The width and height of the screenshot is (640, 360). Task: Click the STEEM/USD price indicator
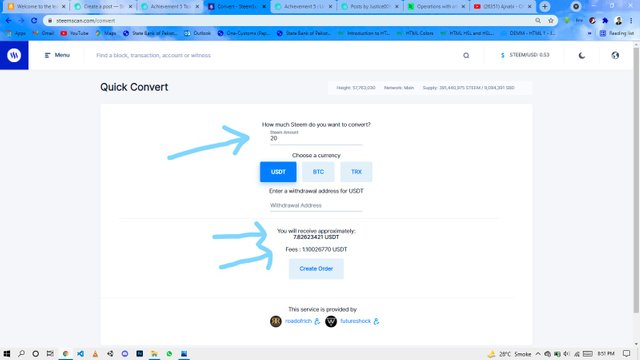[x=525, y=55]
